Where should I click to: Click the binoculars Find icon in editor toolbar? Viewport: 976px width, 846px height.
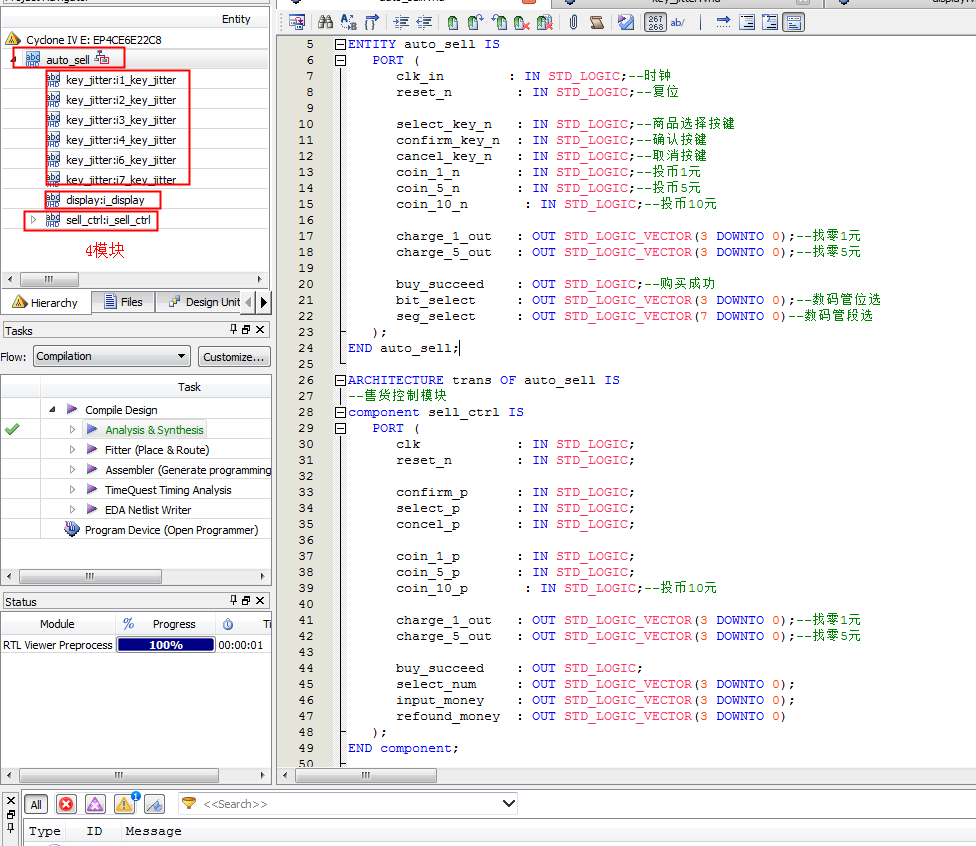pyautogui.click(x=325, y=22)
